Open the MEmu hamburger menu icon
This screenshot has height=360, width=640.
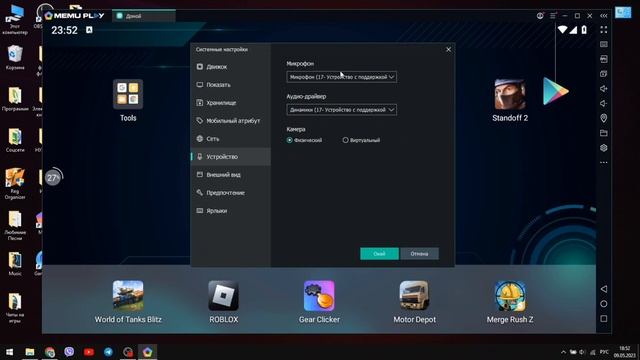(x=553, y=16)
